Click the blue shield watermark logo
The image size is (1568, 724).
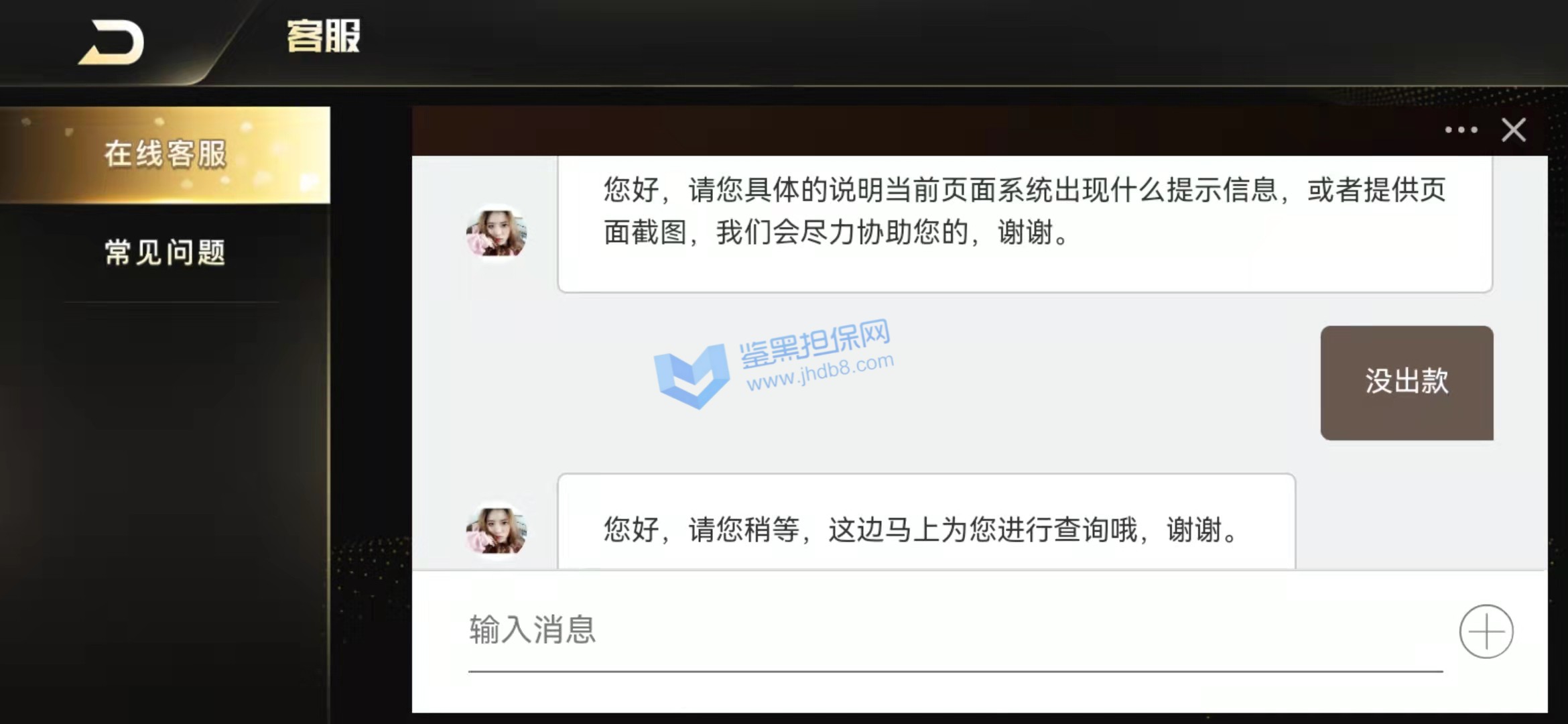[692, 376]
